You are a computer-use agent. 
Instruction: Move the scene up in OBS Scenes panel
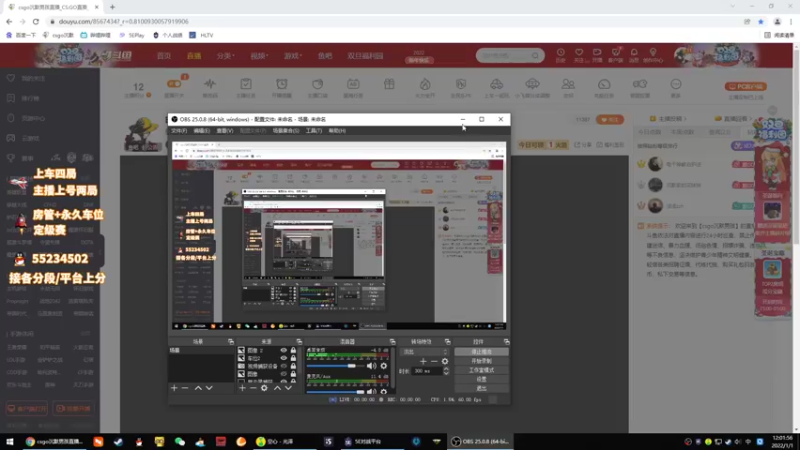pos(198,388)
